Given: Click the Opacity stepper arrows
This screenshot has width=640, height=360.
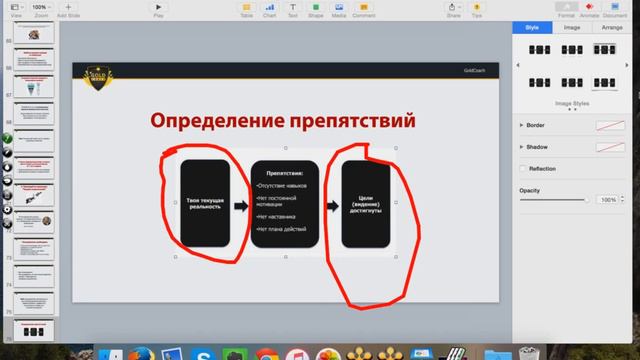Looking at the screenshot, I should click(622, 200).
